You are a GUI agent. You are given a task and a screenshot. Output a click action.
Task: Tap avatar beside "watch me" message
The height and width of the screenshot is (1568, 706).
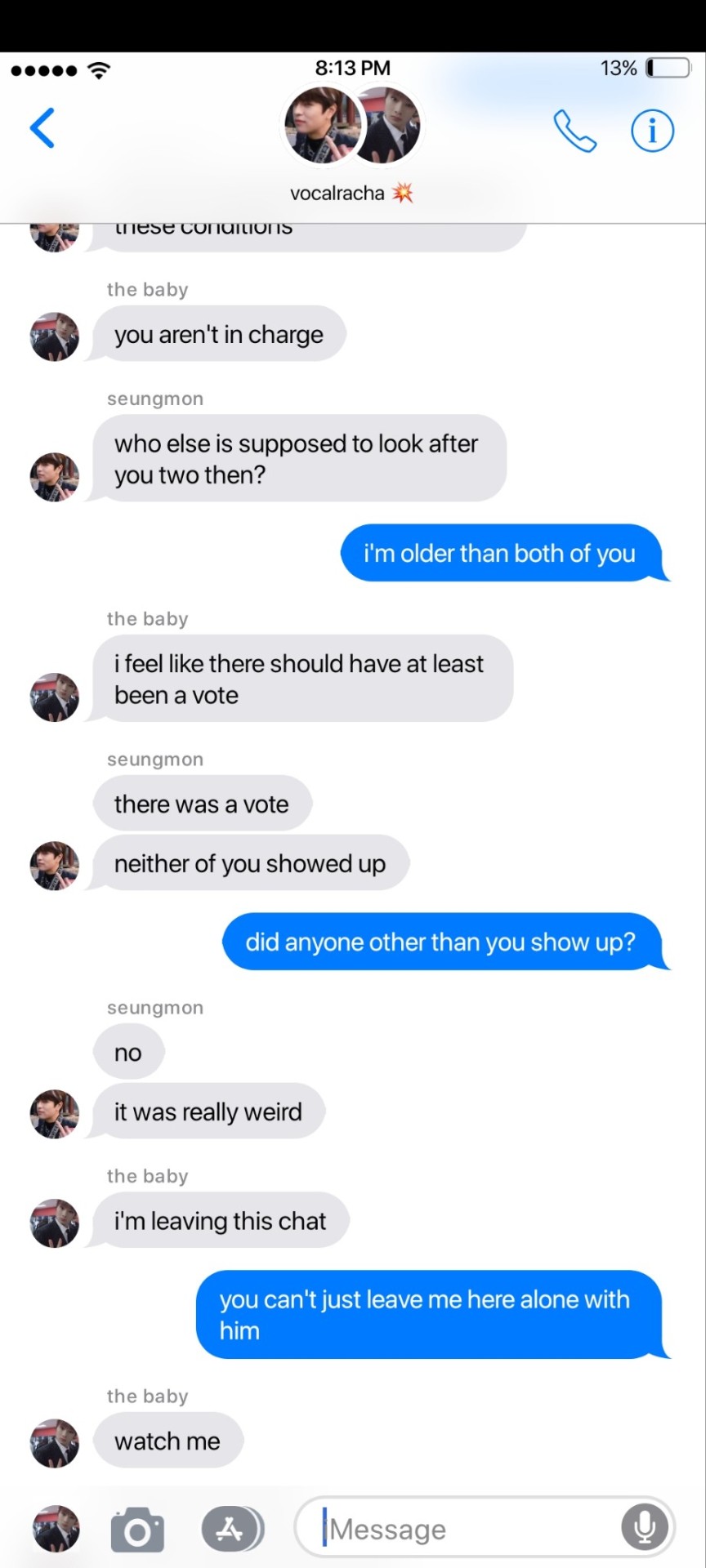pyautogui.click(x=55, y=1443)
